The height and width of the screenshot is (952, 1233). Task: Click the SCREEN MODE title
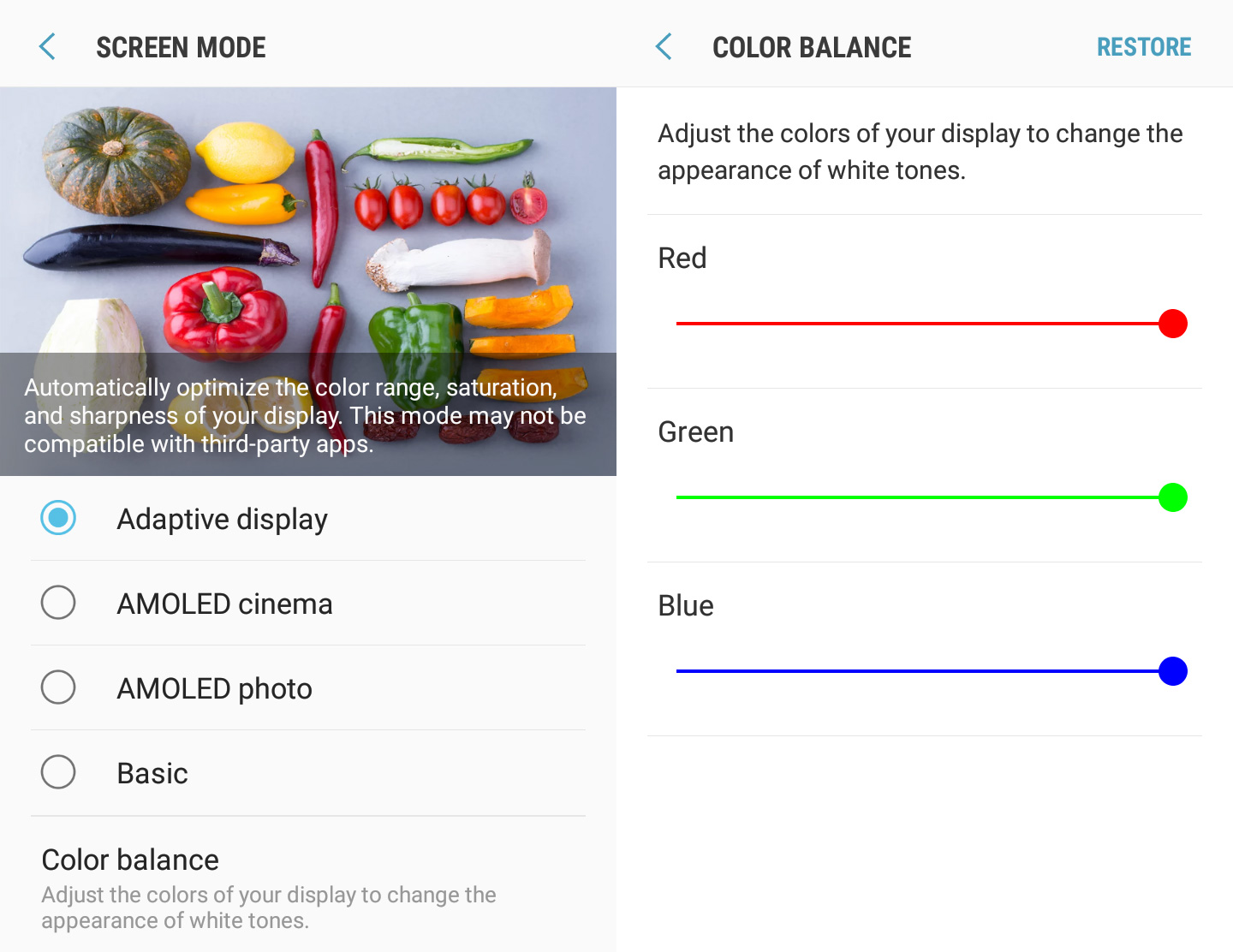click(181, 47)
